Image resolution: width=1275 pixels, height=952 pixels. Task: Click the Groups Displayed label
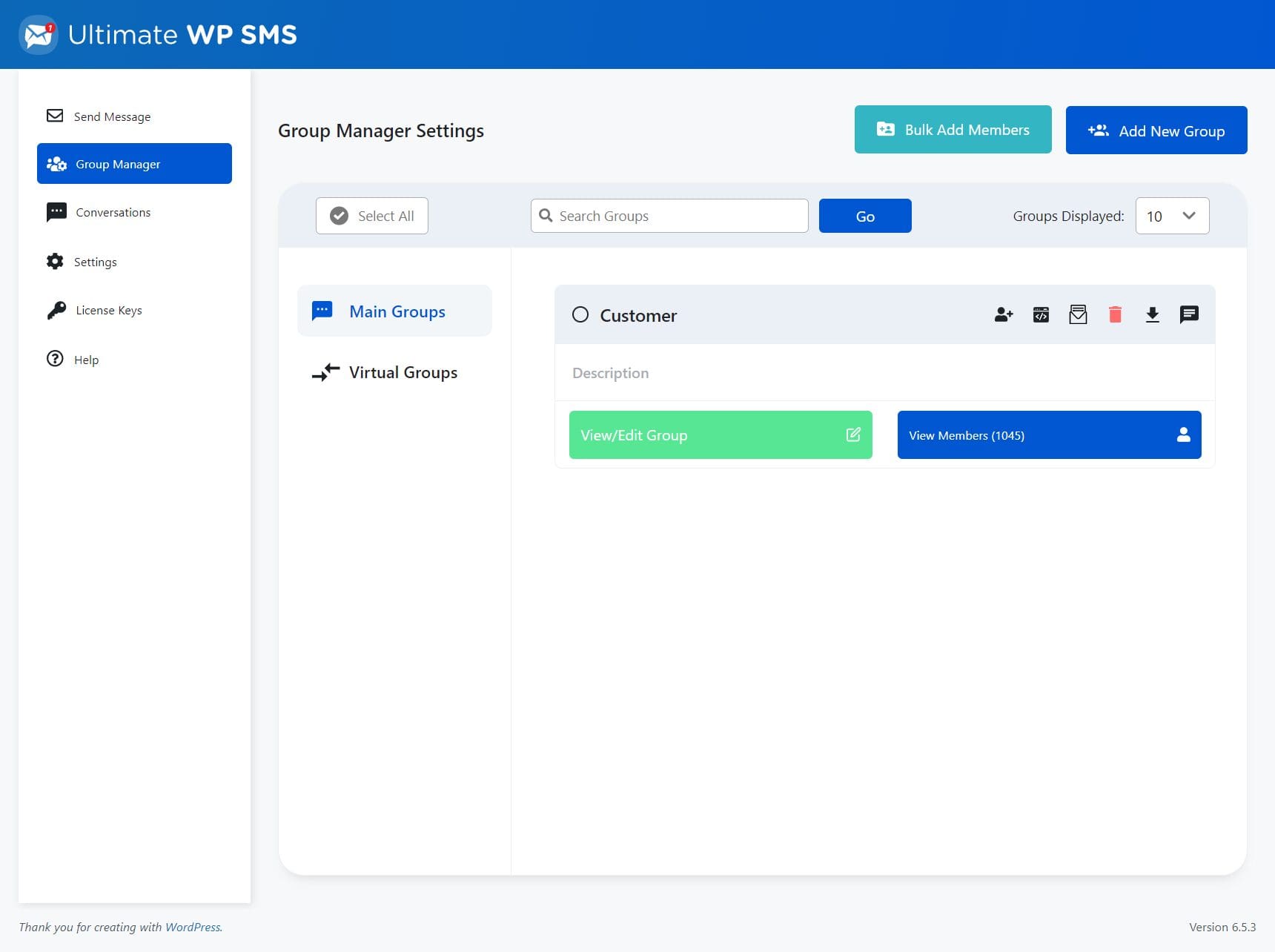1068,216
